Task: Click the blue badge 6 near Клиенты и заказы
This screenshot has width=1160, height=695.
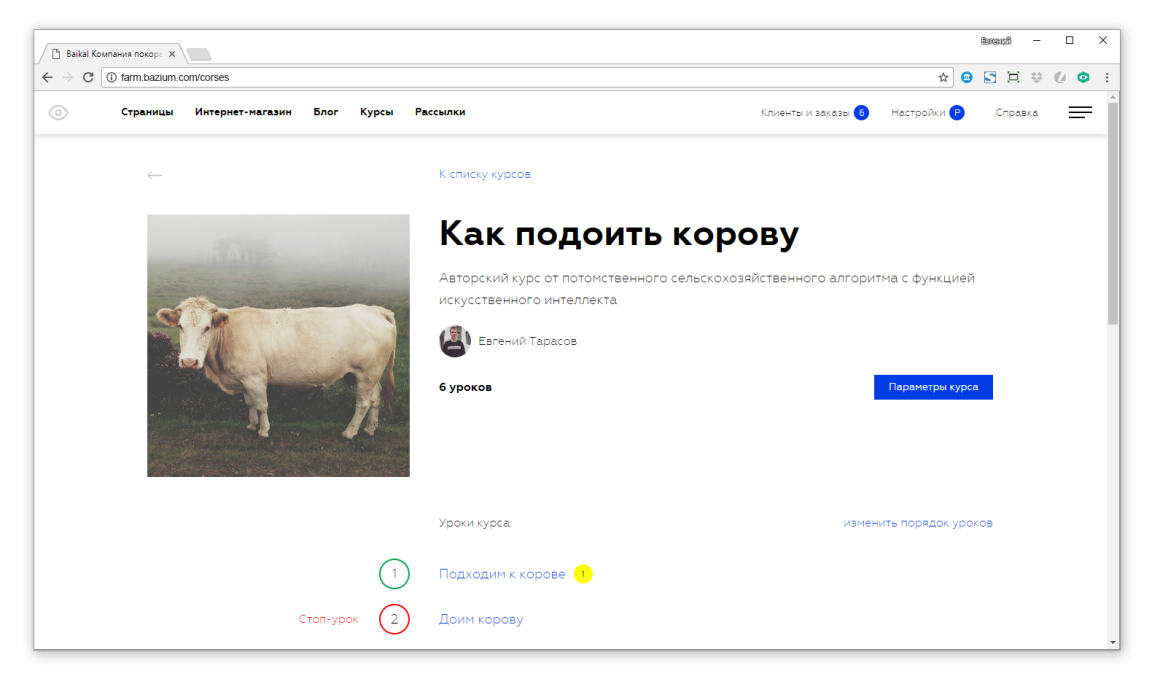Action: (861, 113)
